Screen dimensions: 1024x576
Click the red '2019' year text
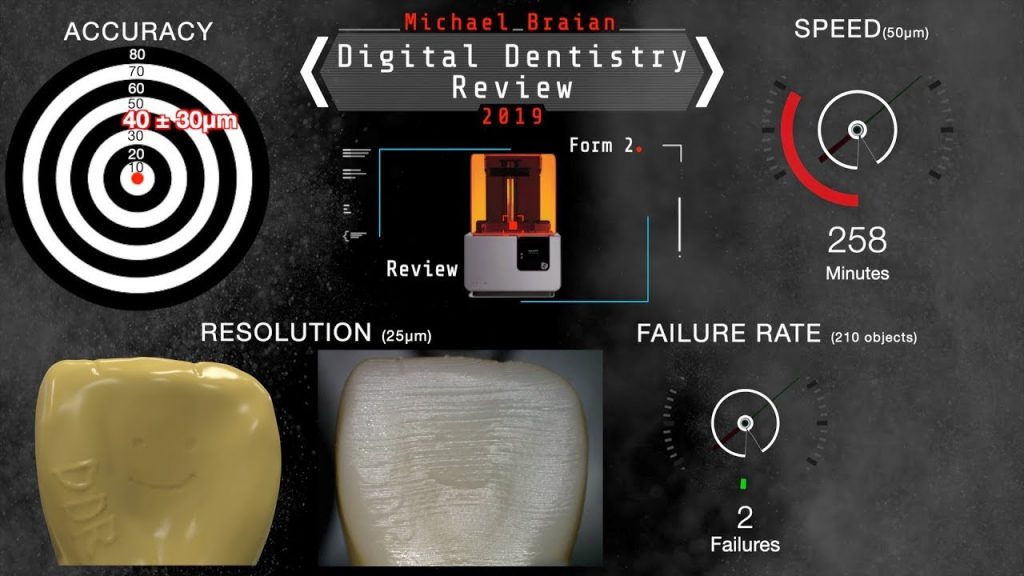point(513,116)
